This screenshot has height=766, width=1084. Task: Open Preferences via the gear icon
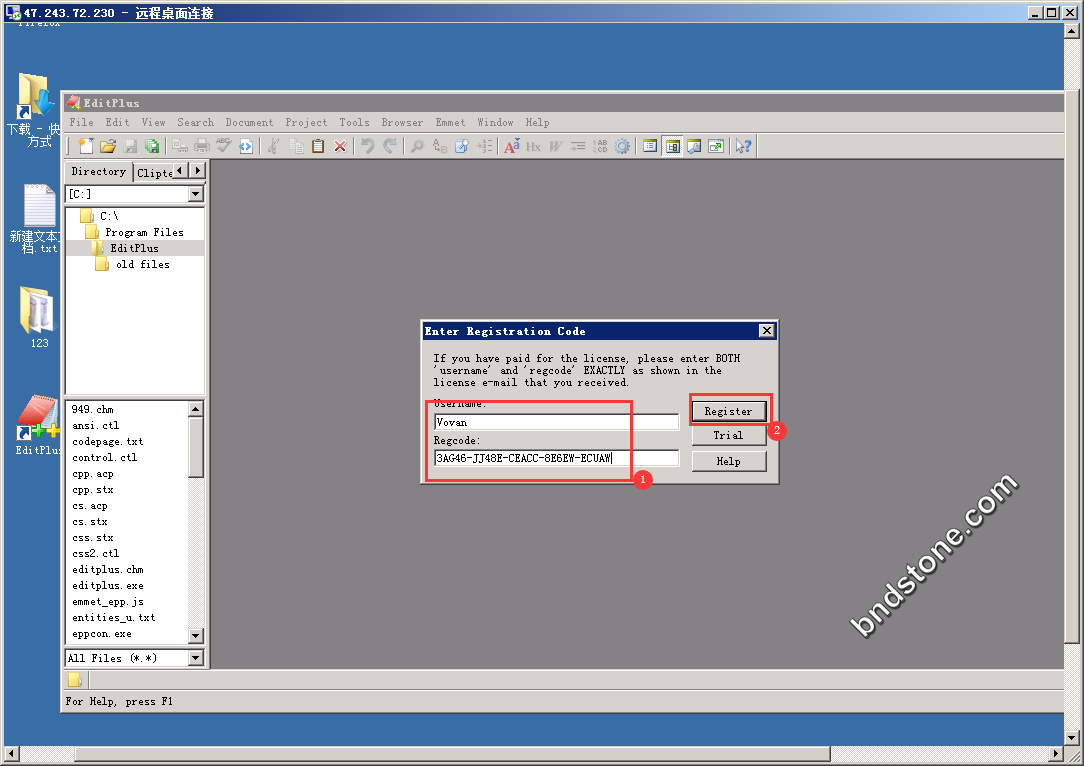click(x=622, y=146)
